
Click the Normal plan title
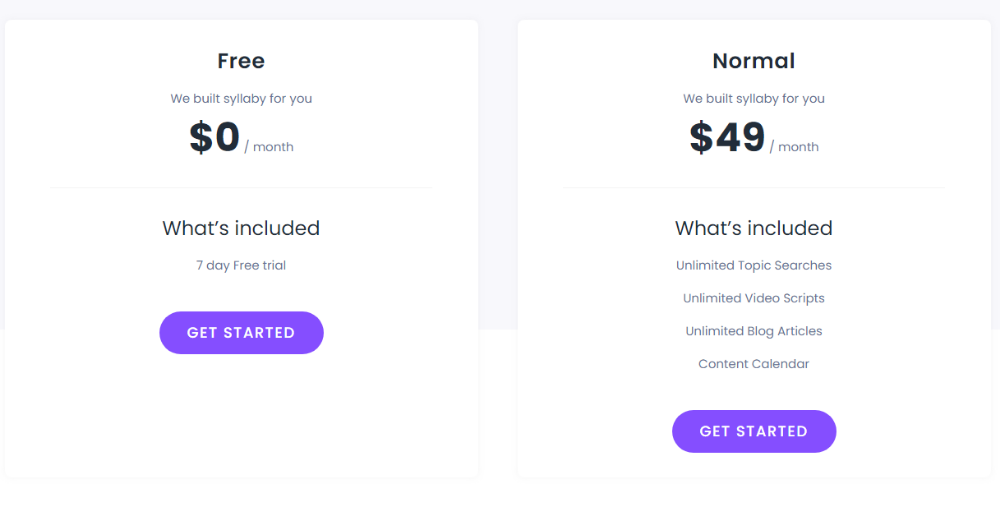[754, 61]
